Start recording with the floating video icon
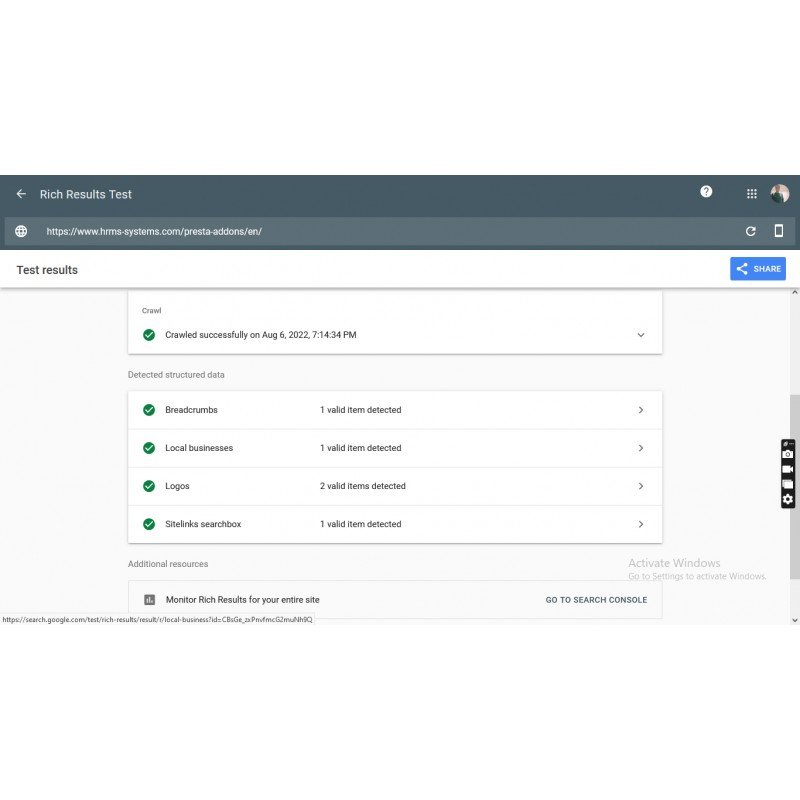 point(788,469)
